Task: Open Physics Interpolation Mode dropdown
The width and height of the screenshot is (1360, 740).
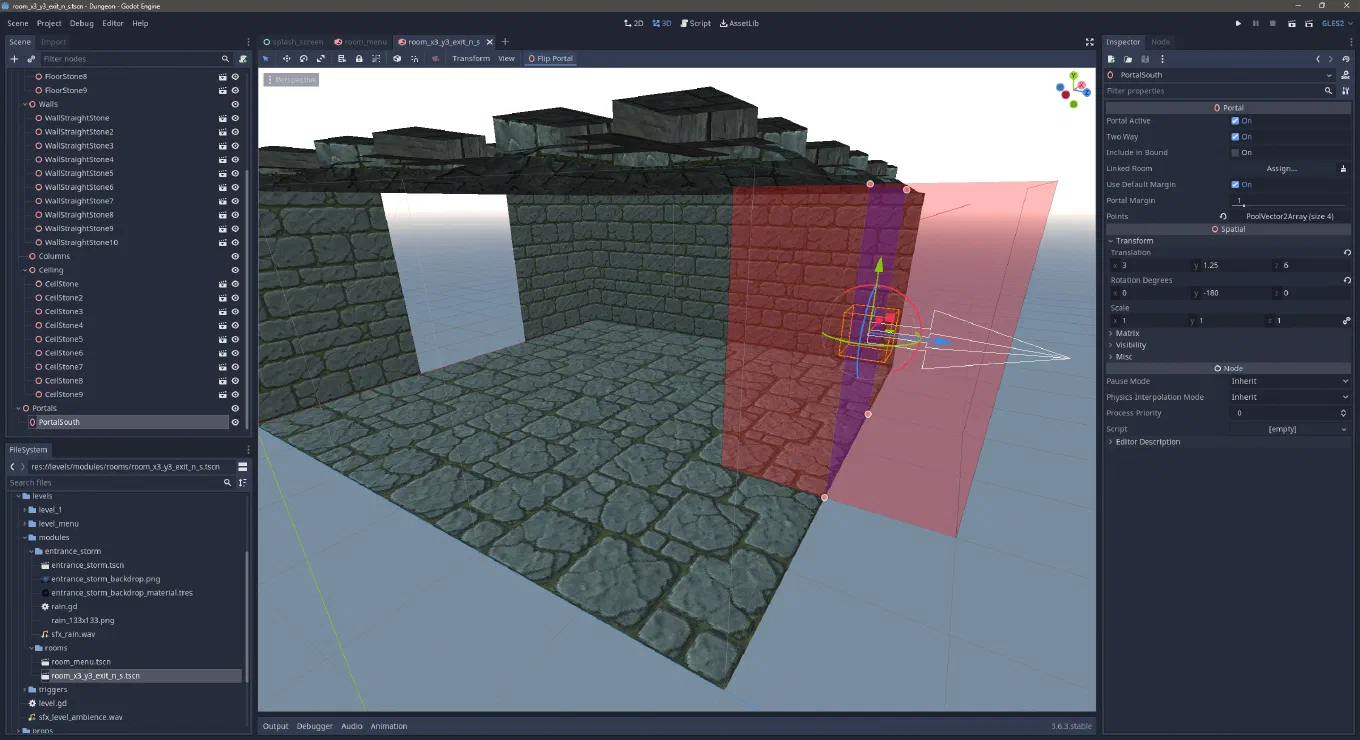Action: click(x=1290, y=397)
